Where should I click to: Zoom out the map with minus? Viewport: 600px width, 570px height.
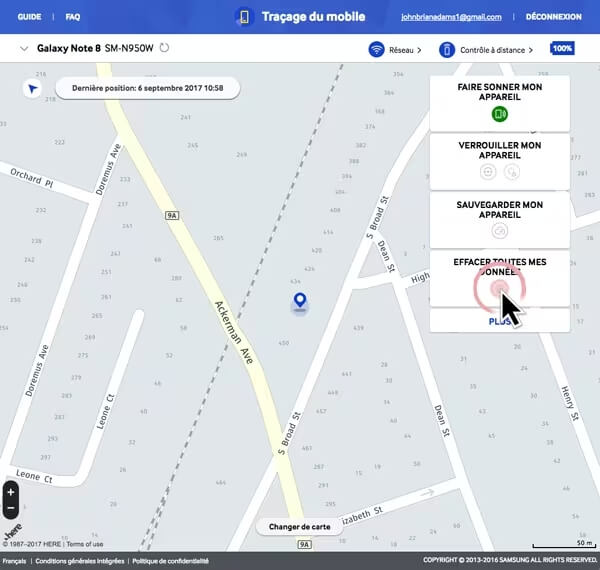pyautogui.click(x=11, y=508)
